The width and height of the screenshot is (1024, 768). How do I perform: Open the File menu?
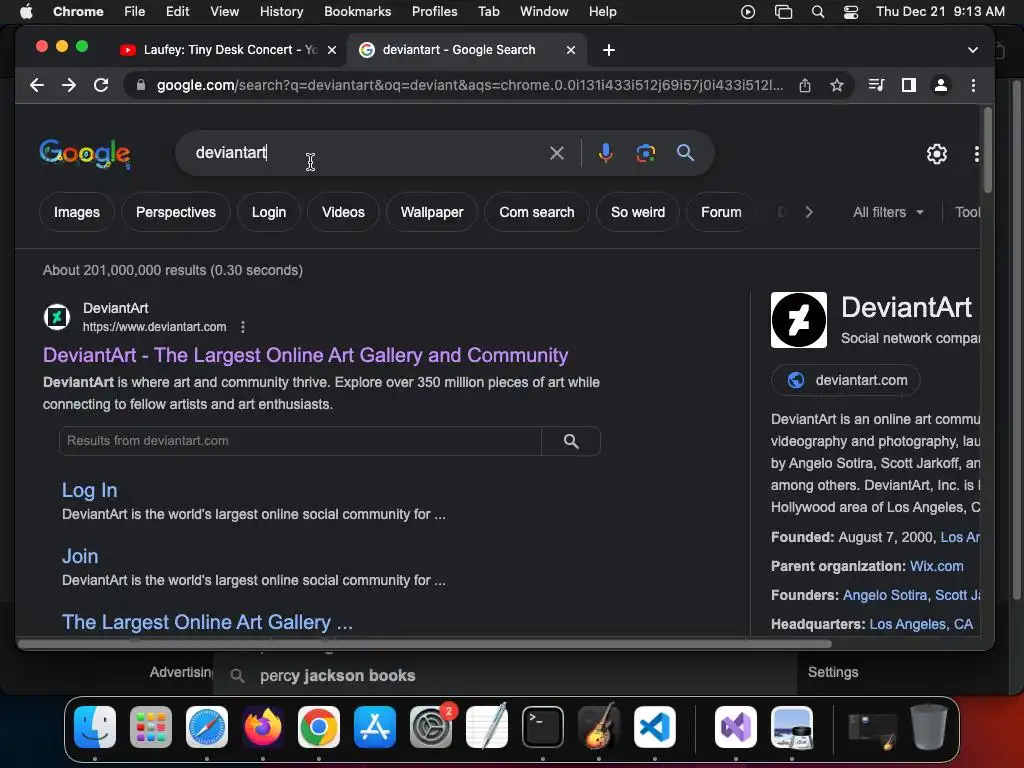pyautogui.click(x=135, y=11)
